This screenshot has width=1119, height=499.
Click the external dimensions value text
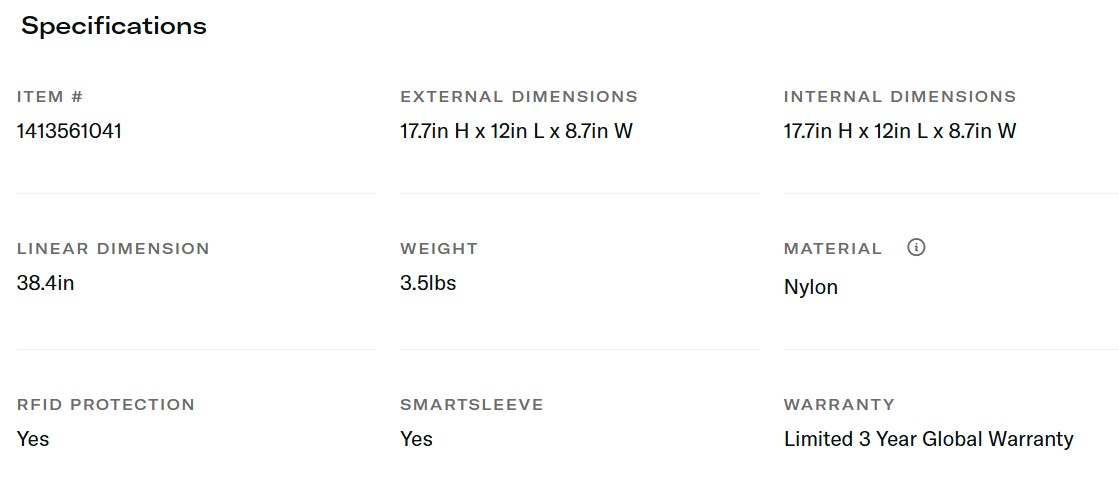click(x=516, y=131)
